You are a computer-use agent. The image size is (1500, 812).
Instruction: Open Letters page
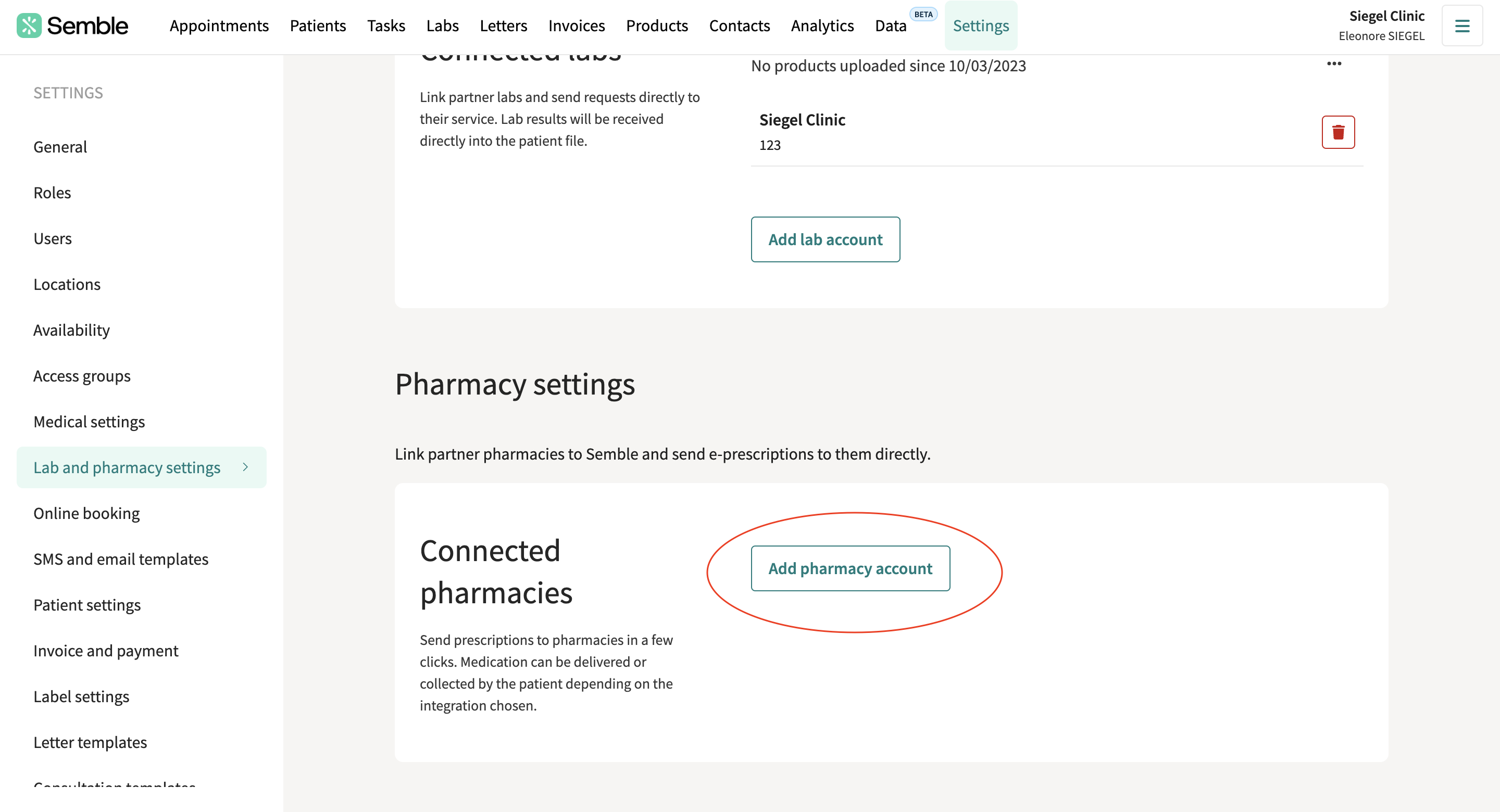[x=503, y=26]
